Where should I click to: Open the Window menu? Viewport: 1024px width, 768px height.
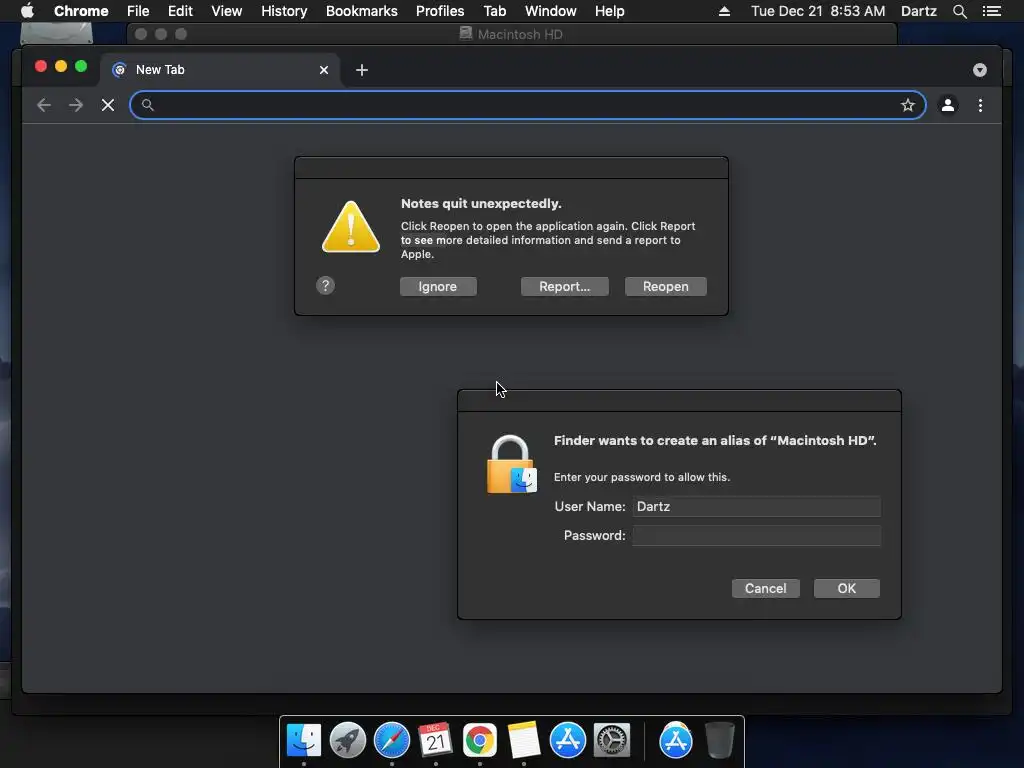tap(551, 11)
